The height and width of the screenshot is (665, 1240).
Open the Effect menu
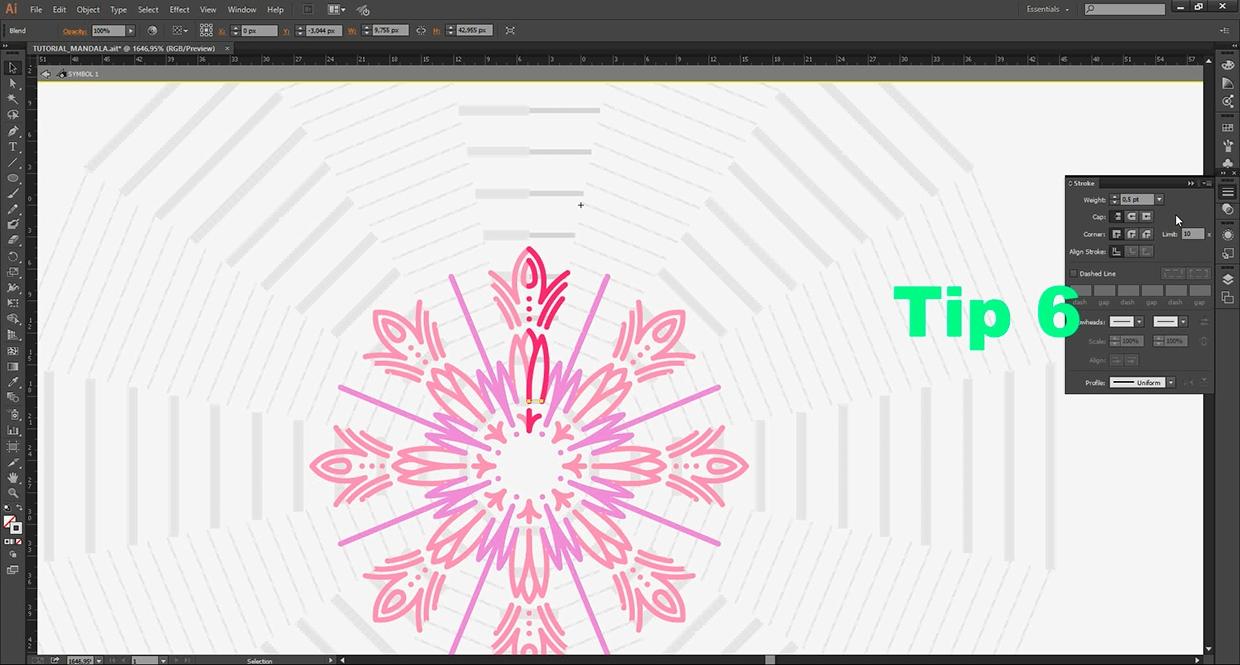tap(179, 10)
